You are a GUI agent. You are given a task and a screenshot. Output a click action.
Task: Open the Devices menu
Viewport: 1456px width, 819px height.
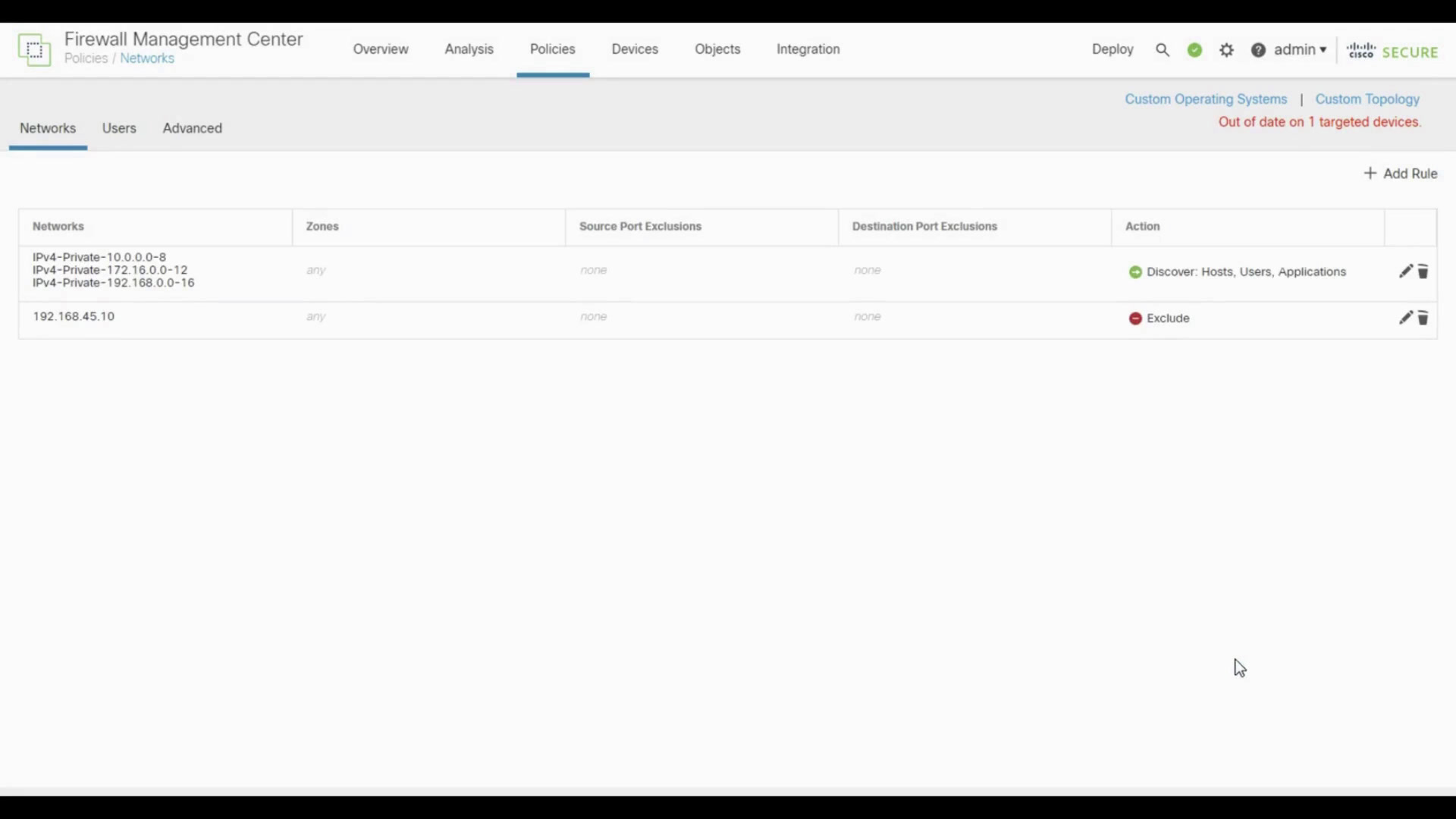click(635, 49)
